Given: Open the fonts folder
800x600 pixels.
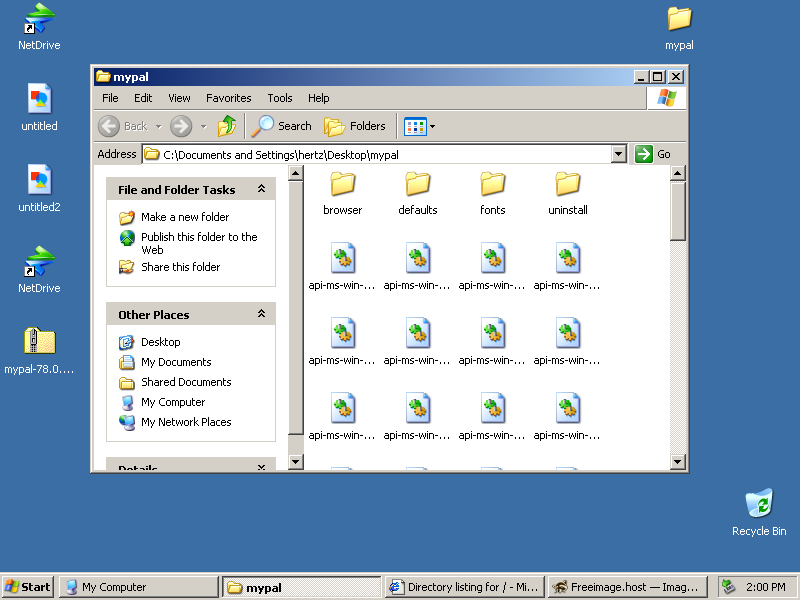Looking at the screenshot, I should click(x=492, y=193).
